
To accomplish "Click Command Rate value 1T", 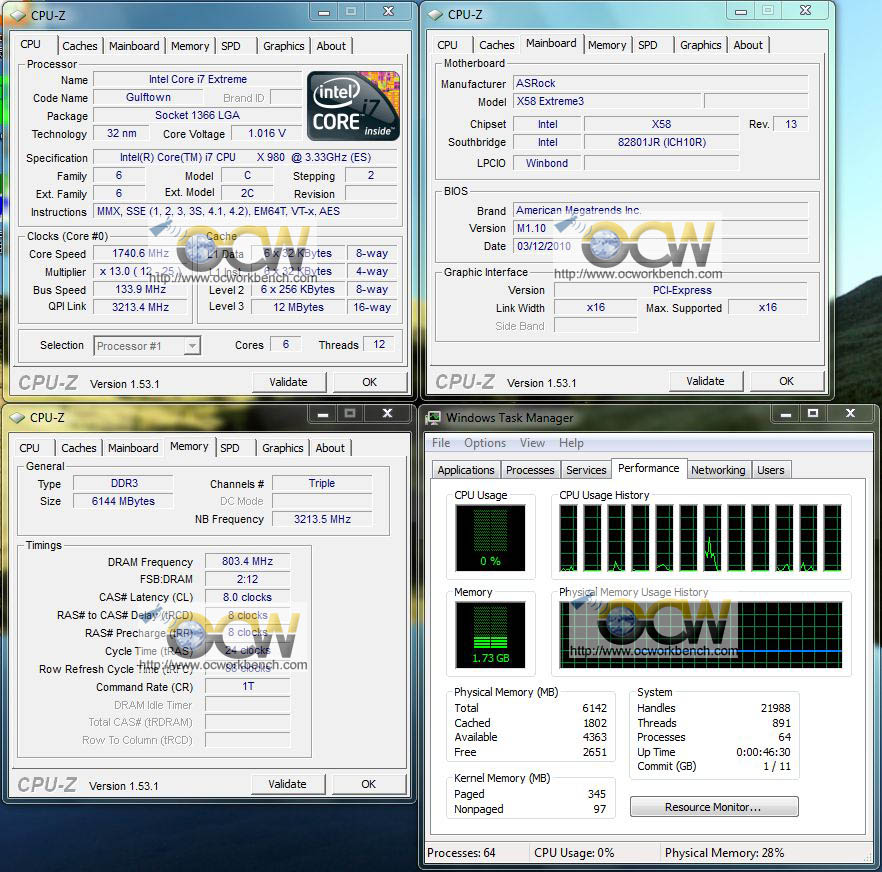I will point(248,686).
